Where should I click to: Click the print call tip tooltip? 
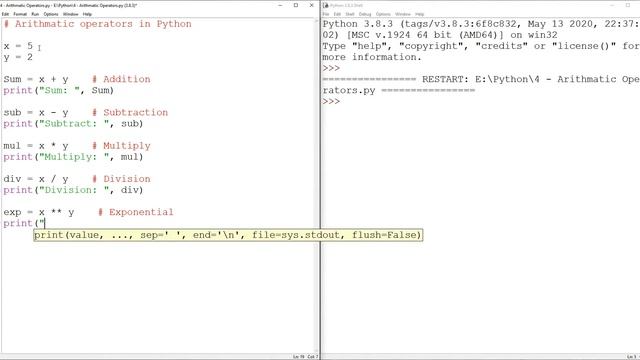coord(228,235)
